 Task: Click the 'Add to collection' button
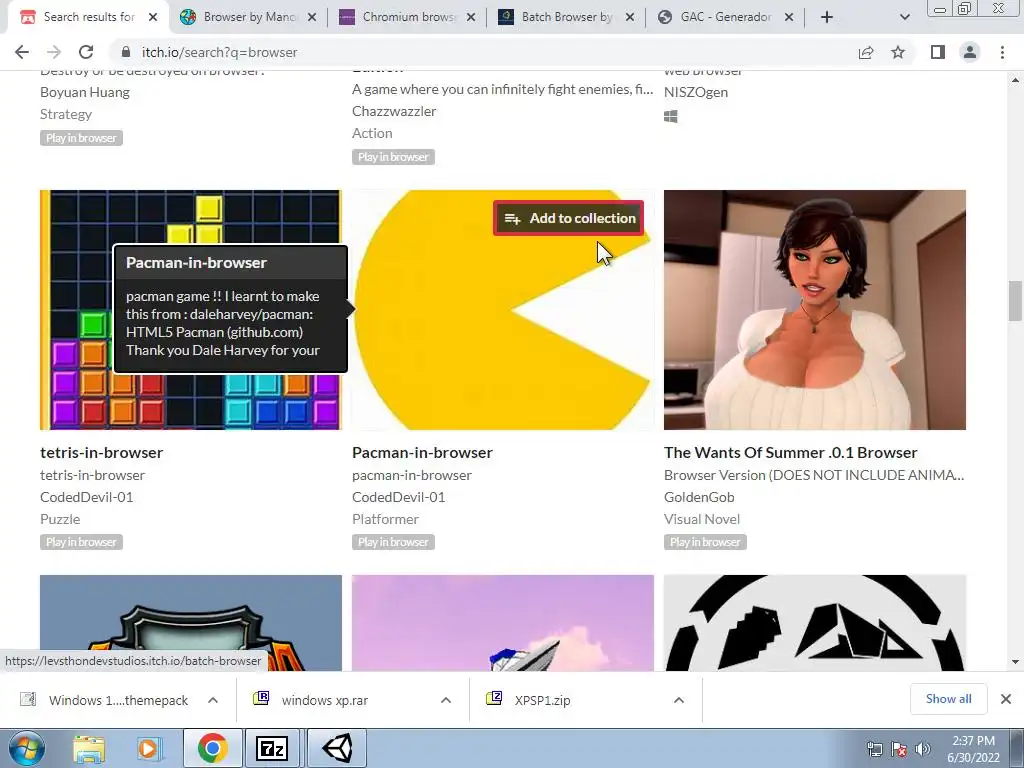click(x=569, y=218)
